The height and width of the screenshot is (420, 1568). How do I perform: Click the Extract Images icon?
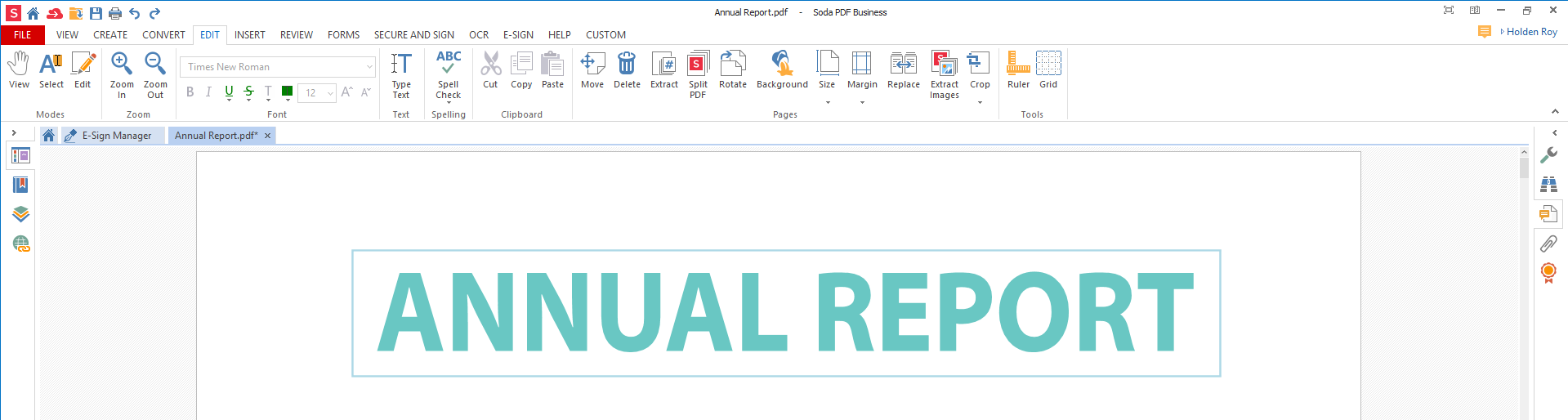pos(945,75)
